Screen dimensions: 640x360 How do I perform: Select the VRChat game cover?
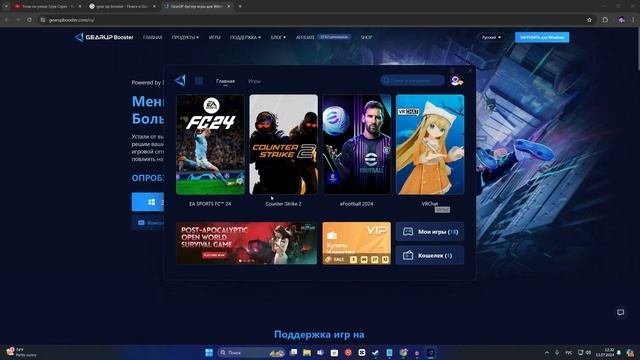coord(430,144)
